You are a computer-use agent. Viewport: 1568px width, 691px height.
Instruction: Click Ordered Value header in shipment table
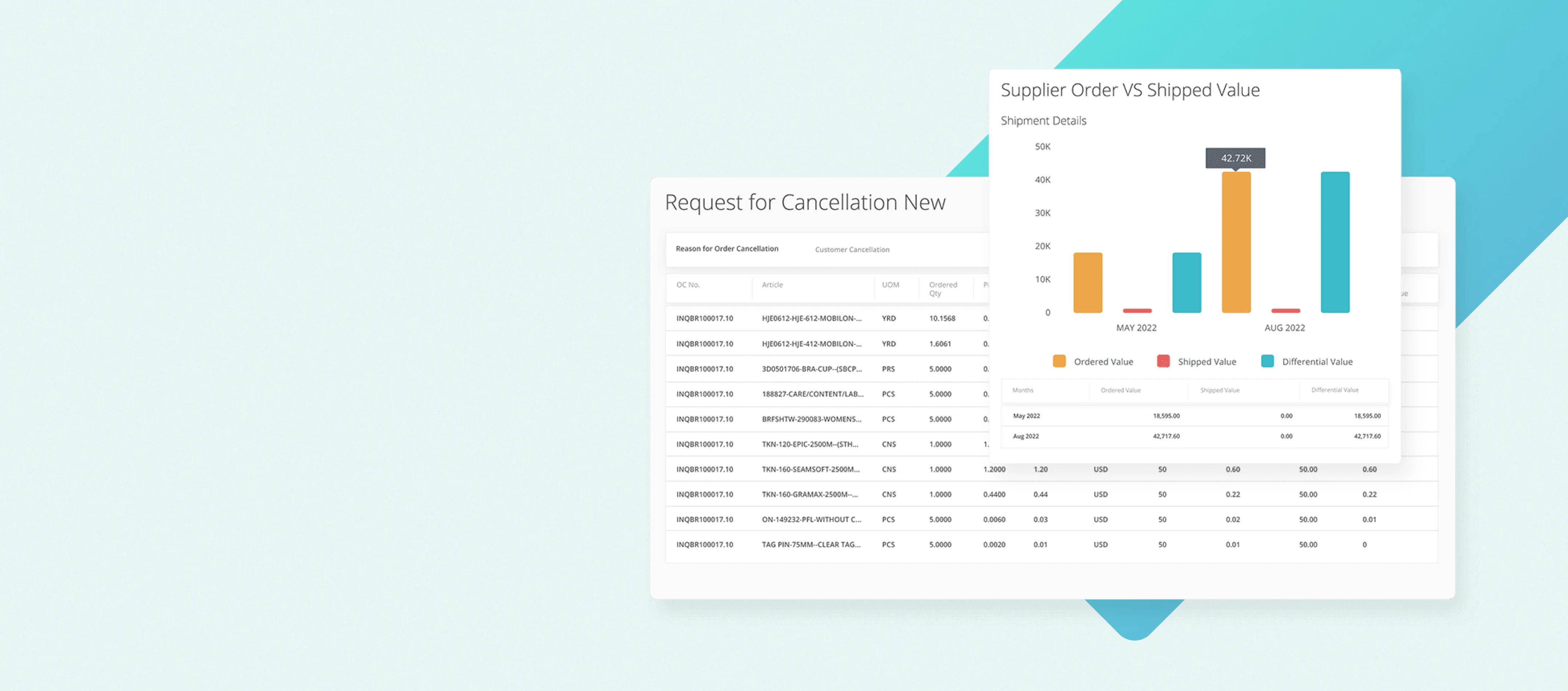[x=1120, y=390]
